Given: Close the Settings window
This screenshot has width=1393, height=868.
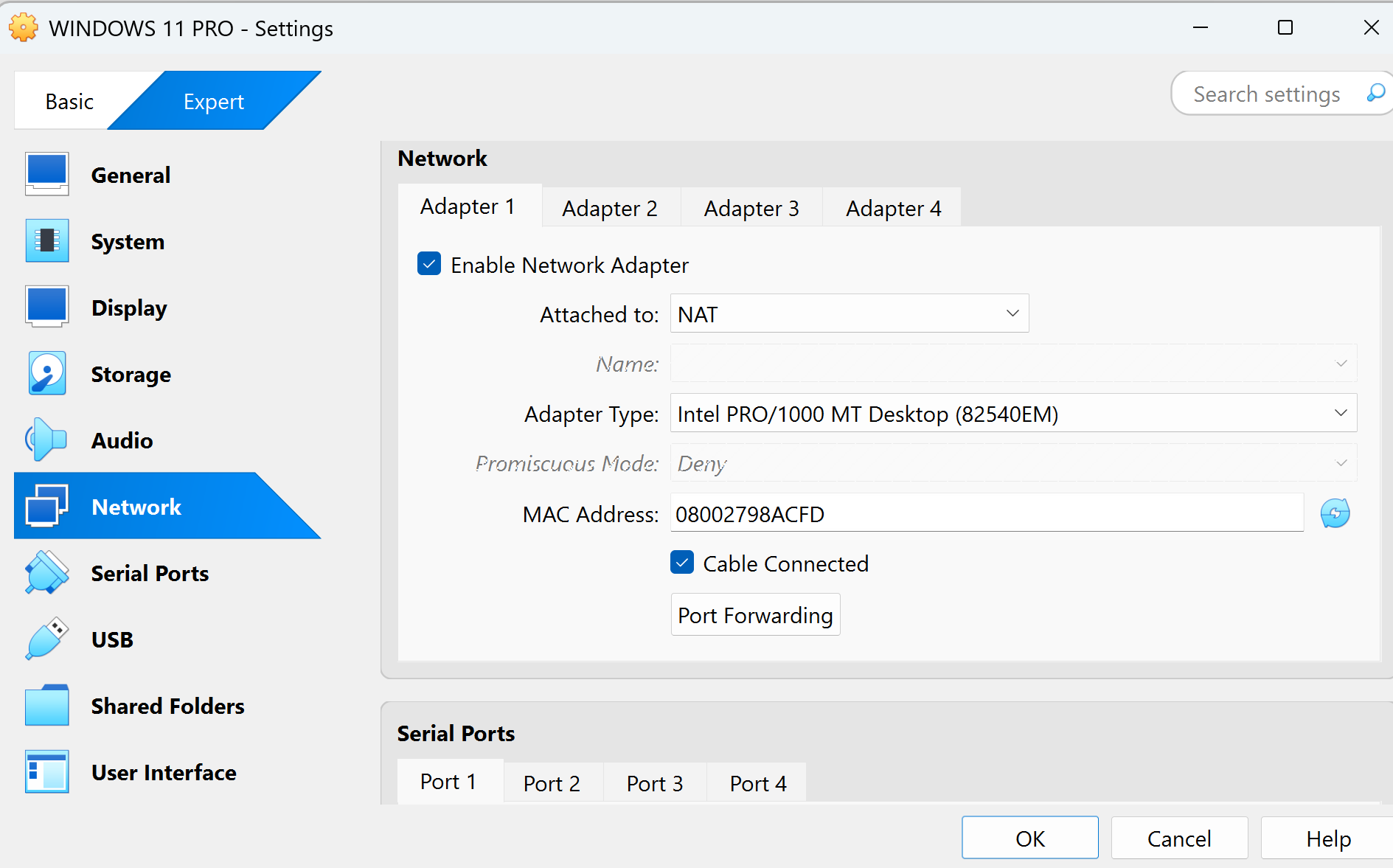Looking at the screenshot, I should coord(1371,27).
